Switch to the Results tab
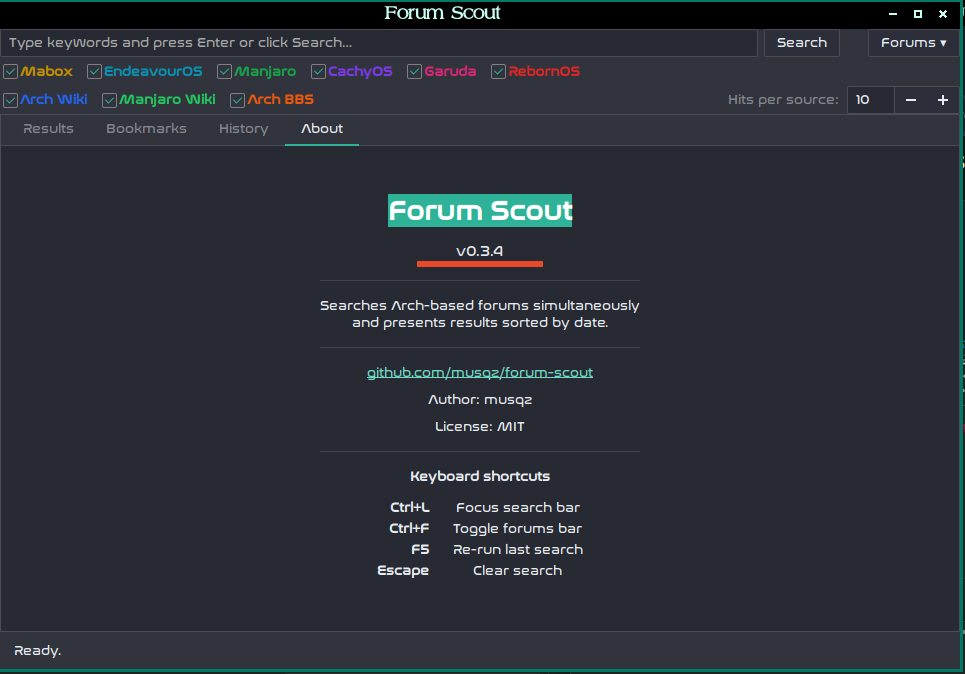This screenshot has width=965, height=674. pos(48,129)
